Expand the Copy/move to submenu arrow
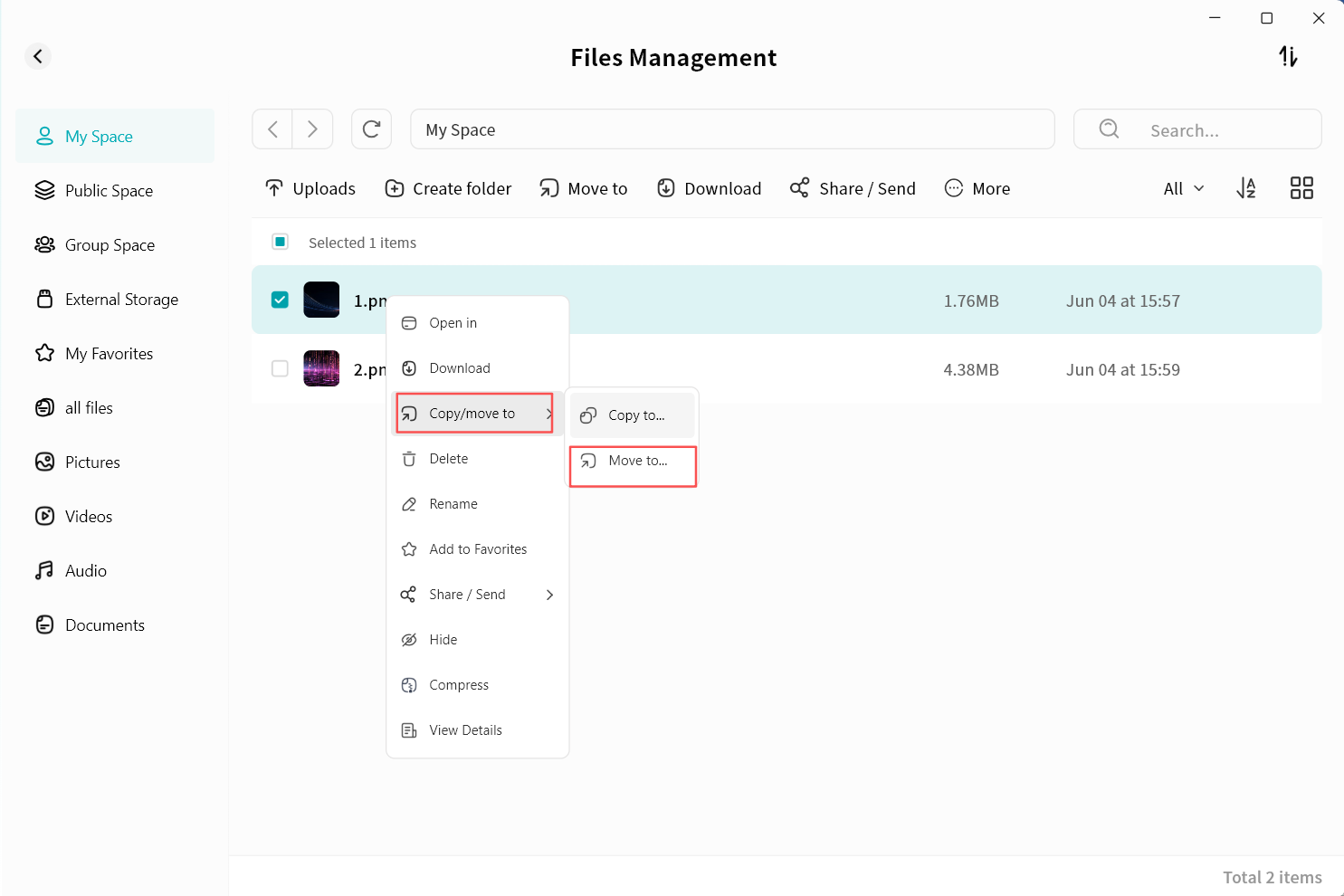Viewport: 1344px width, 896px height. [x=548, y=414]
